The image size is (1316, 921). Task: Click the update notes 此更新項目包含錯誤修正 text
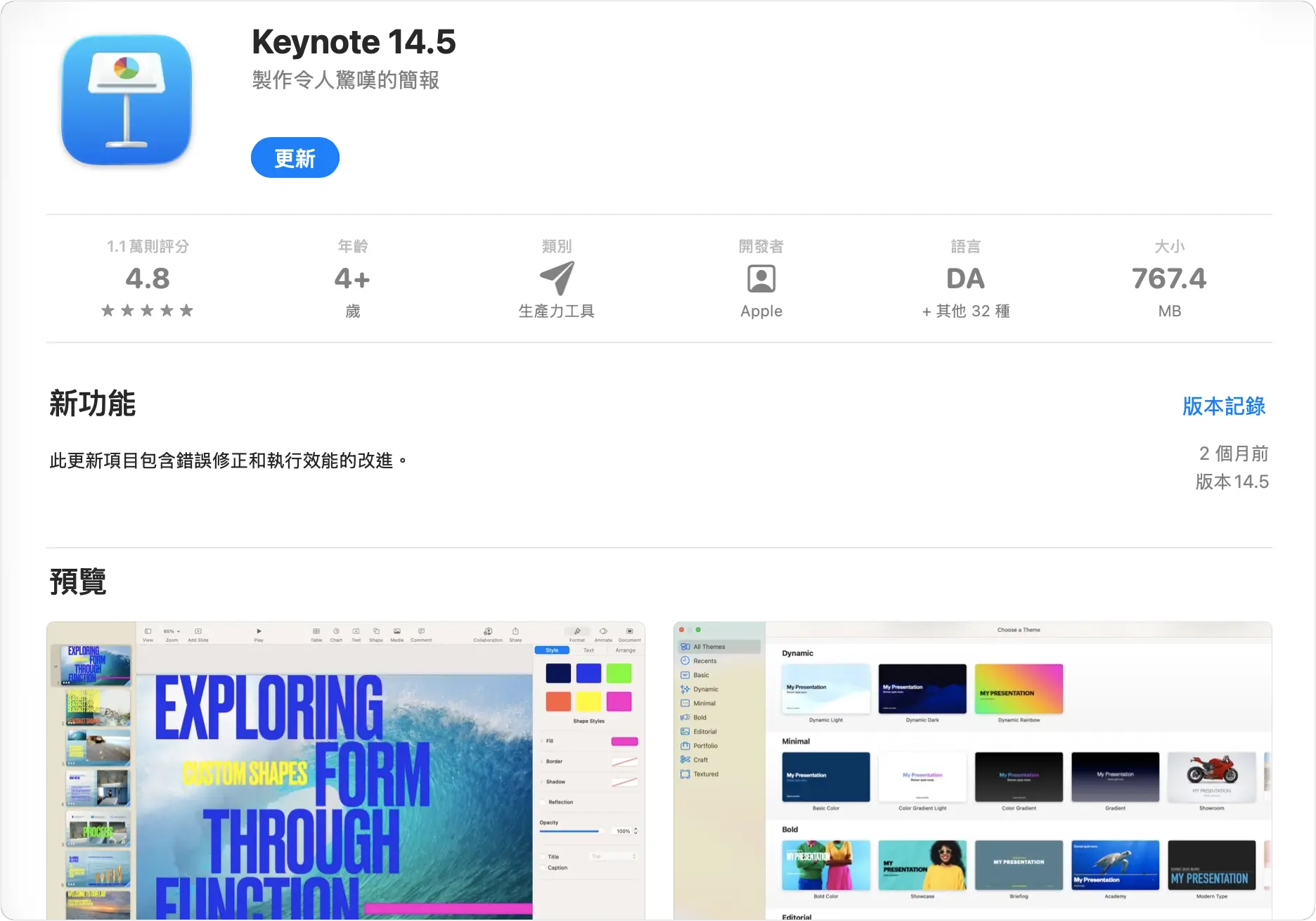[228, 461]
